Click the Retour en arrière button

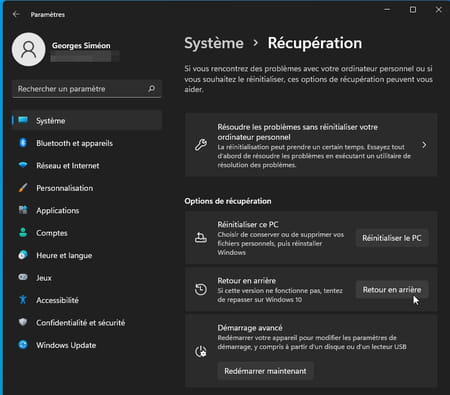click(x=392, y=290)
